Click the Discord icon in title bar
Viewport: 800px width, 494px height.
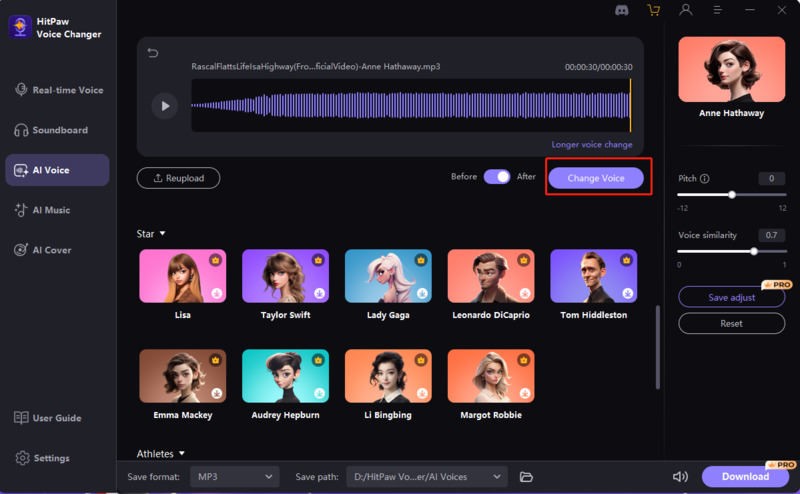point(623,10)
